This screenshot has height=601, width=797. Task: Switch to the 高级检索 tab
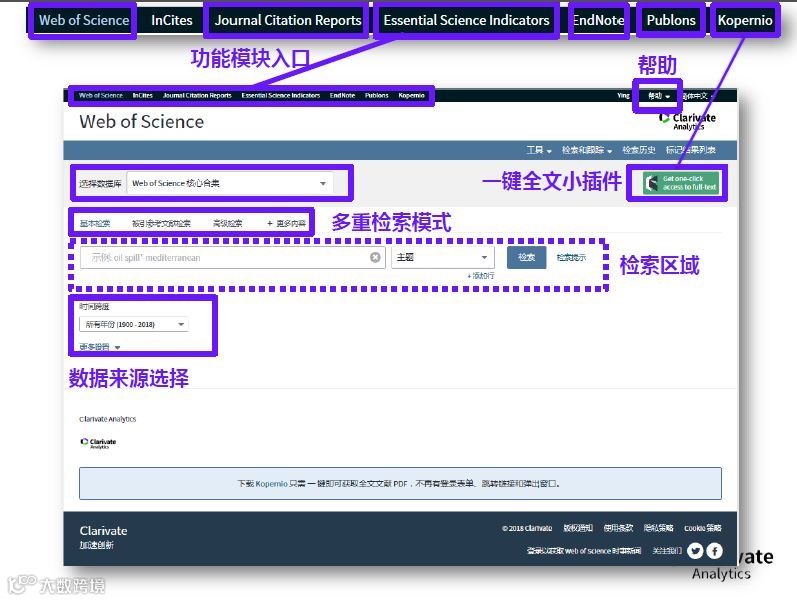[x=227, y=223]
